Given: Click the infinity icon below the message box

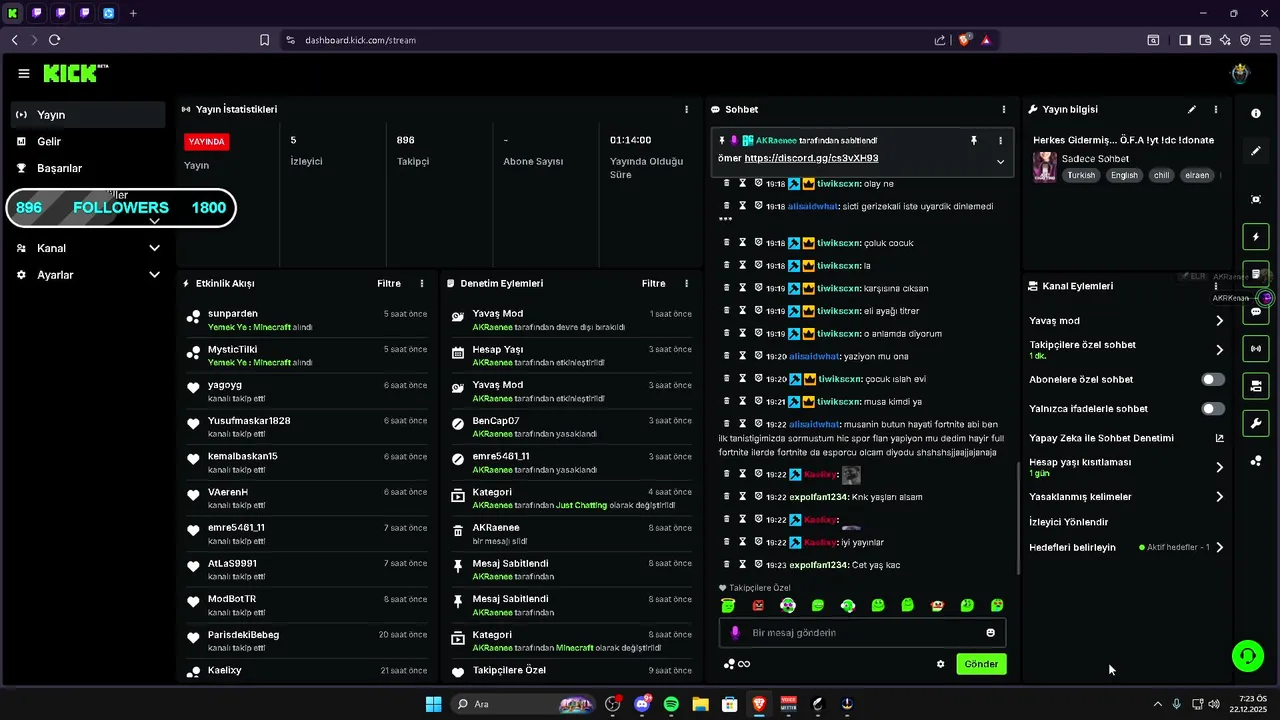Looking at the screenshot, I should [744, 664].
